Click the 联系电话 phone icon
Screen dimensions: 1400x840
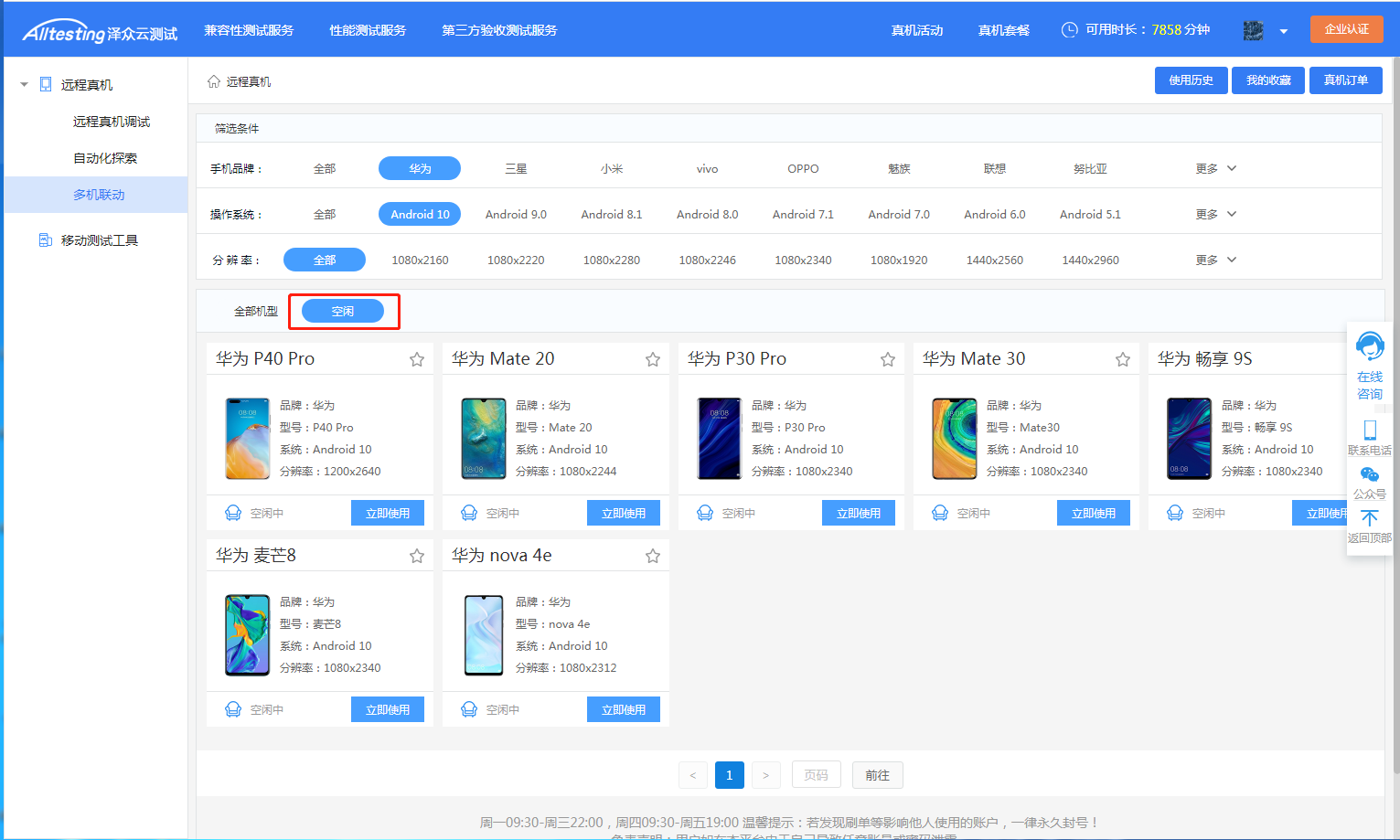click(1370, 430)
